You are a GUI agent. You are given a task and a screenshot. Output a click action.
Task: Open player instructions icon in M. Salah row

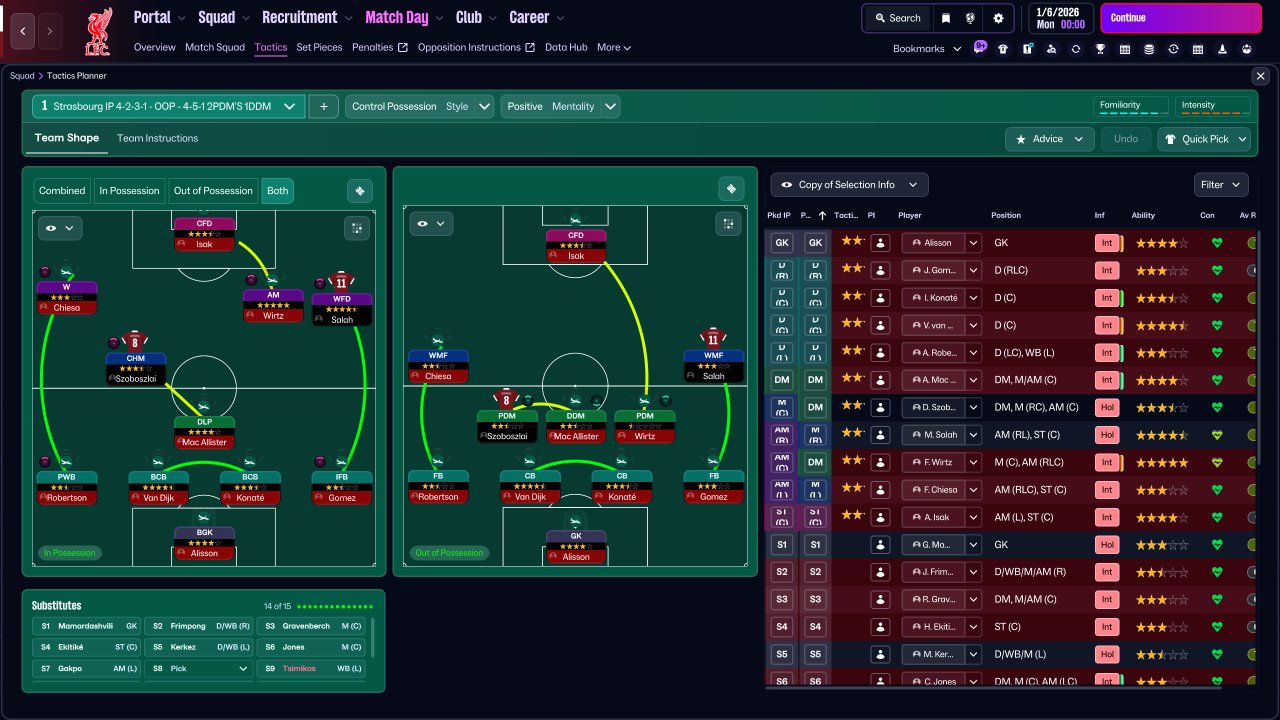pos(880,435)
